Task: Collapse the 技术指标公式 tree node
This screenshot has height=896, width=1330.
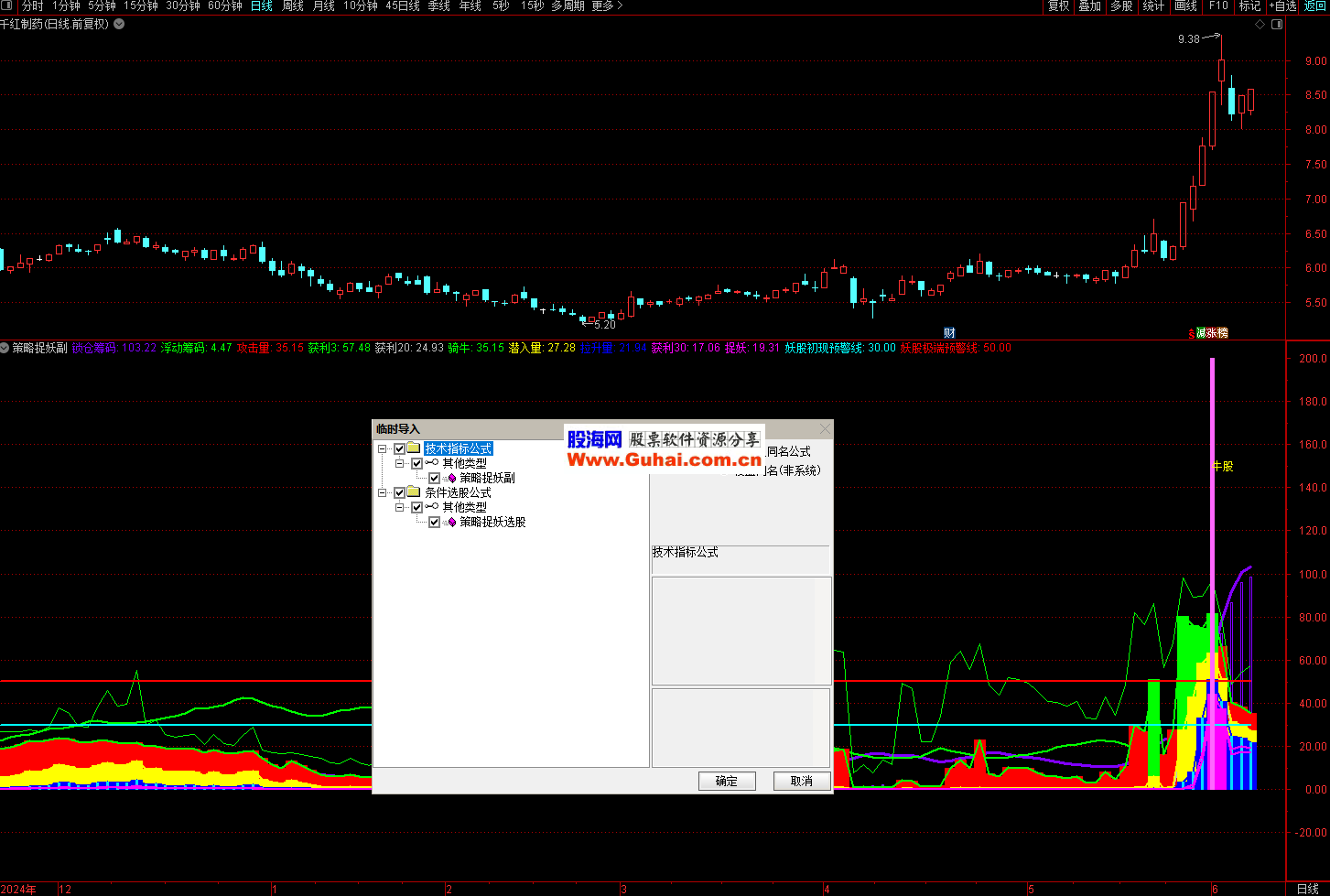Action: tap(382, 449)
